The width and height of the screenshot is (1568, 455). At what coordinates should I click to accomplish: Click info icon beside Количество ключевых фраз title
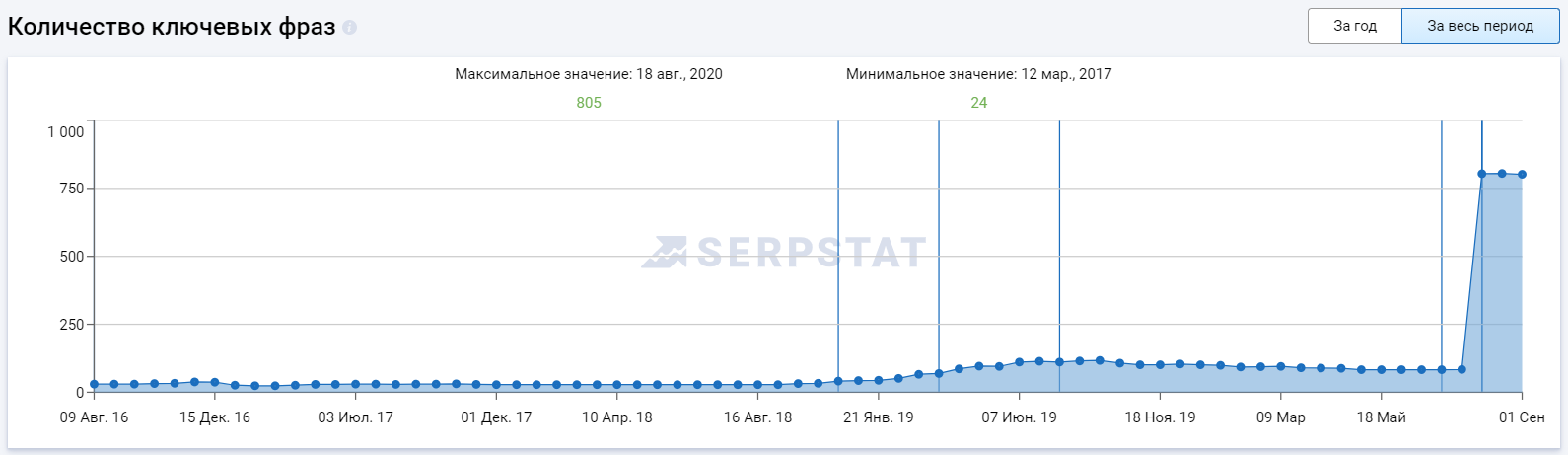(x=350, y=28)
